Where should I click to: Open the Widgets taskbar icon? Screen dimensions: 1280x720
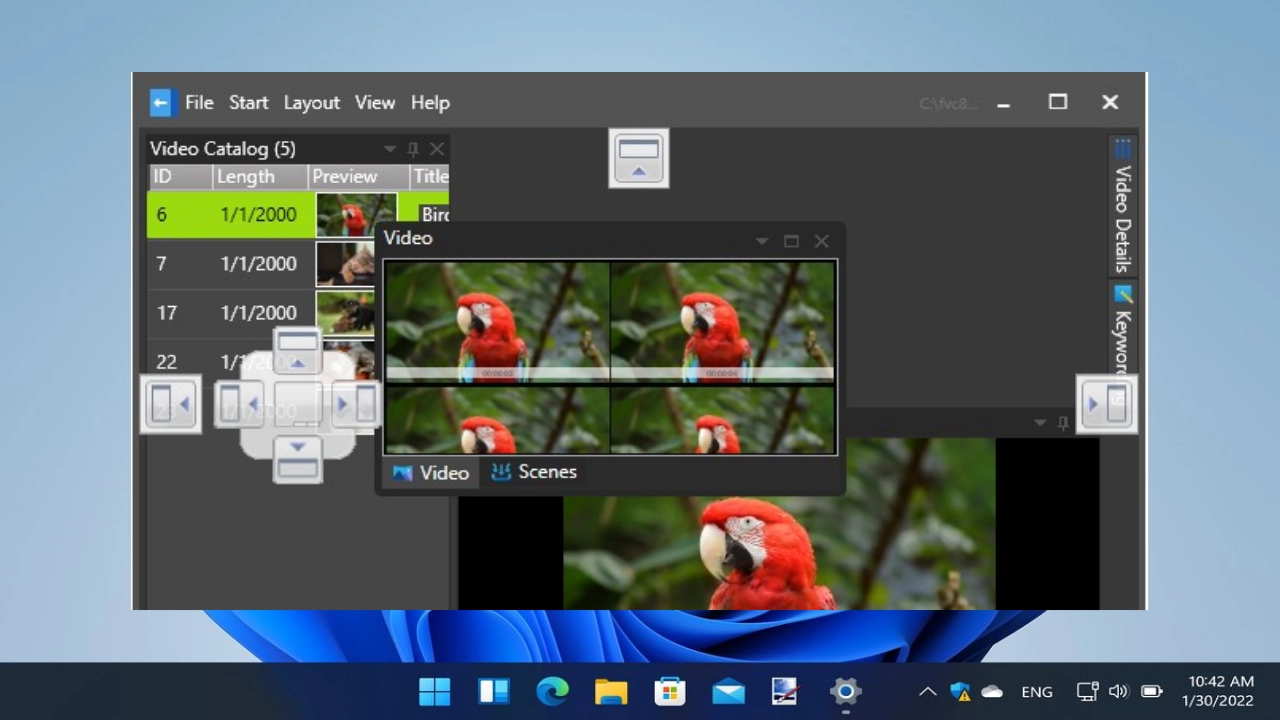coord(494,691)
